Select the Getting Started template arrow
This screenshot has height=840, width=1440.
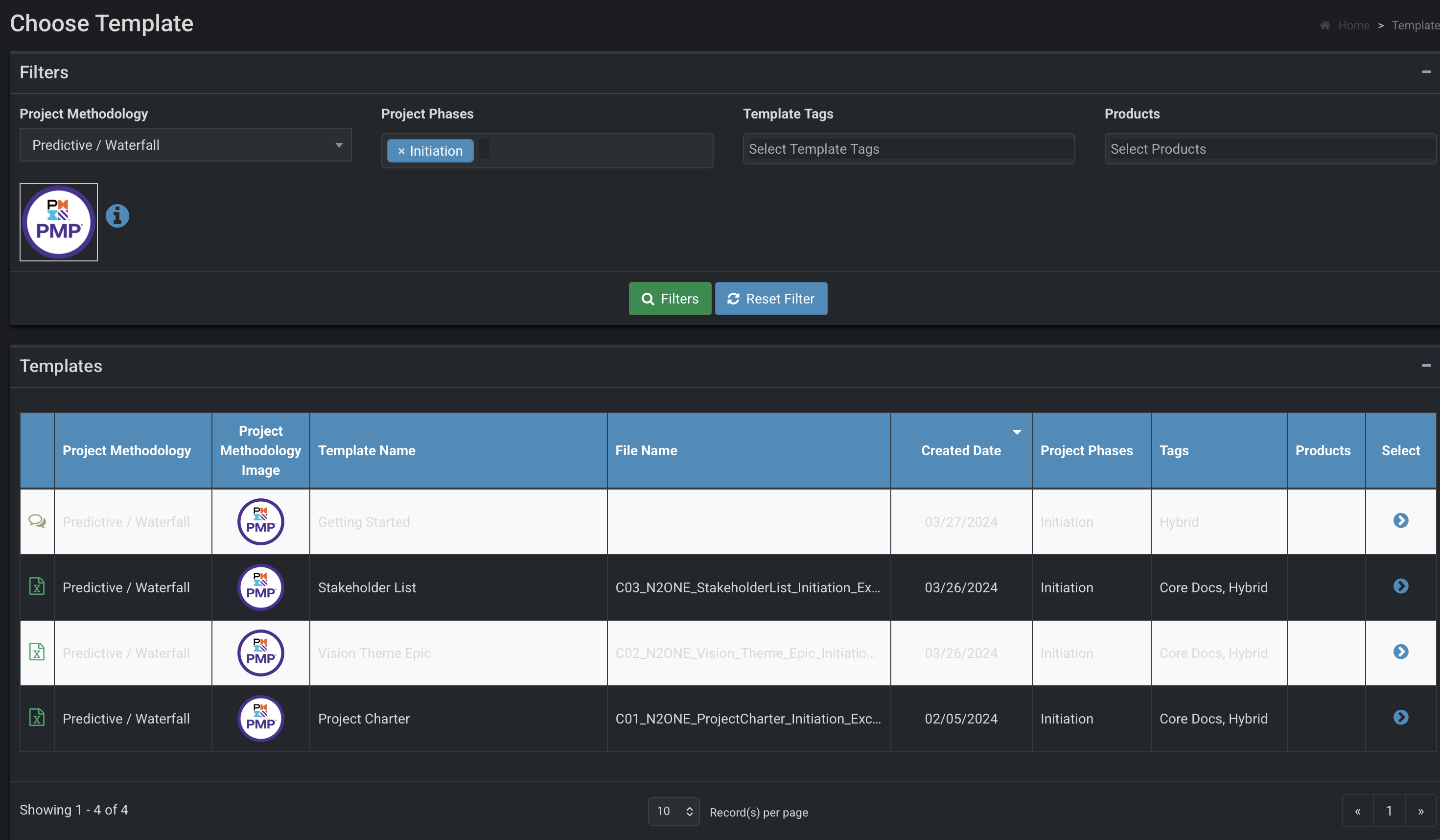click(x=1400, y=520)
